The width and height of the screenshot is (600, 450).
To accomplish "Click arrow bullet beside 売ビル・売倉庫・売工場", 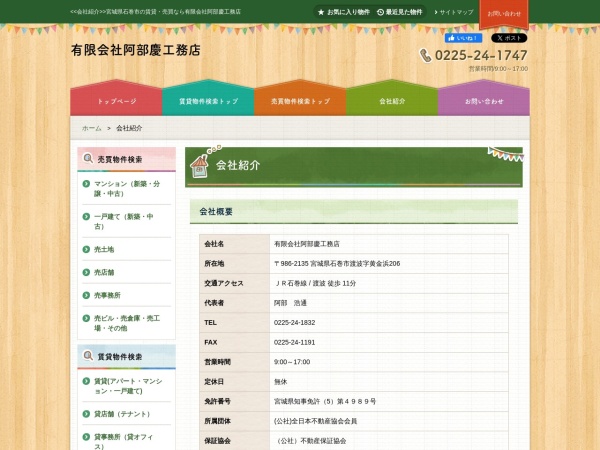I will click(x=86, y=318).
